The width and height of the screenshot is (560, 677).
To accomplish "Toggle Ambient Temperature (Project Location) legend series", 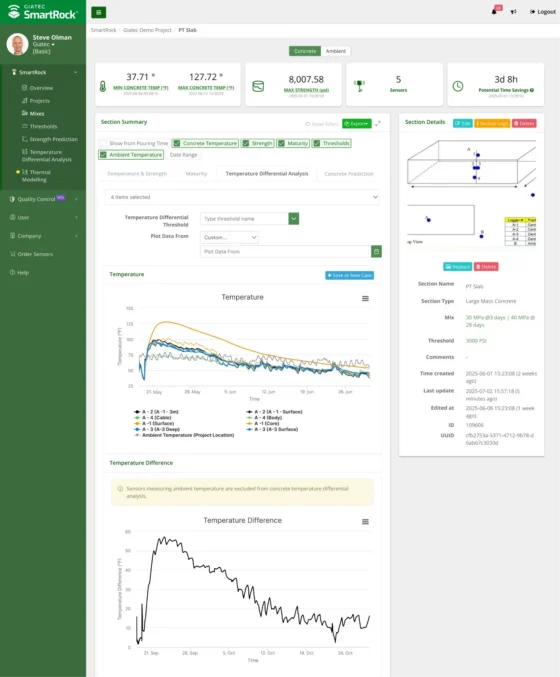I will click(x=184, y=435).
